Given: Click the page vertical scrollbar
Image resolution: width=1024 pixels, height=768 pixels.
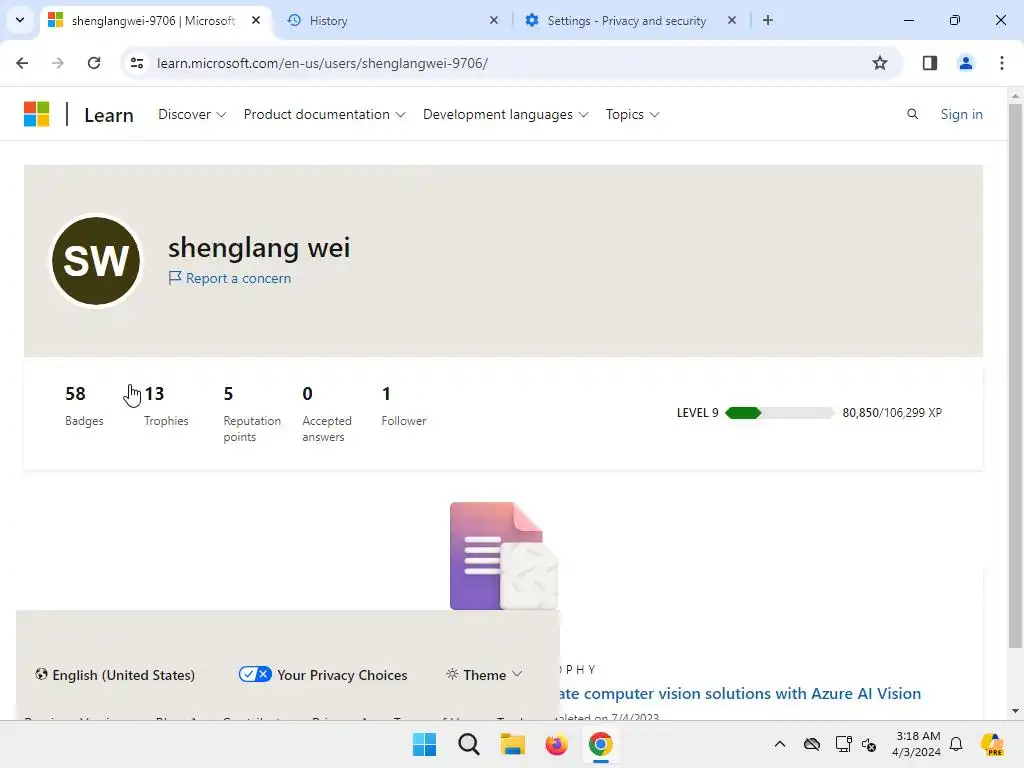Looking at the screenshot, I should pos(1015,376).
